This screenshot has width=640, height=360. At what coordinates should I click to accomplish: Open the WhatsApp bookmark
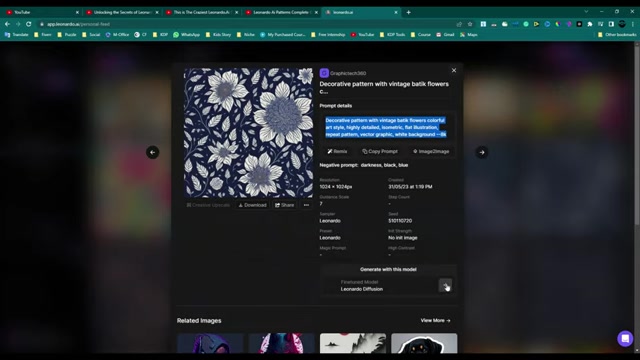(x=186, y=35)
